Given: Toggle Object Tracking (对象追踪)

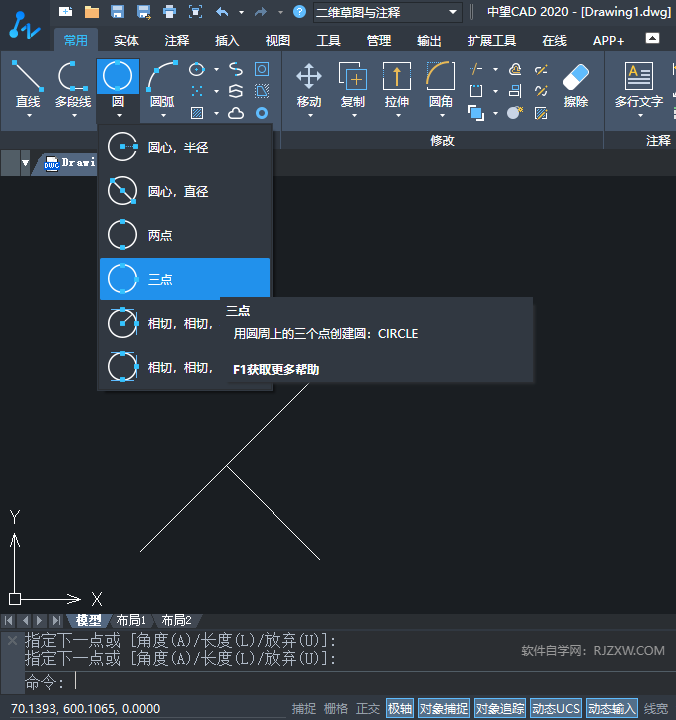Looking at the screenshot, I should [500, 709].
